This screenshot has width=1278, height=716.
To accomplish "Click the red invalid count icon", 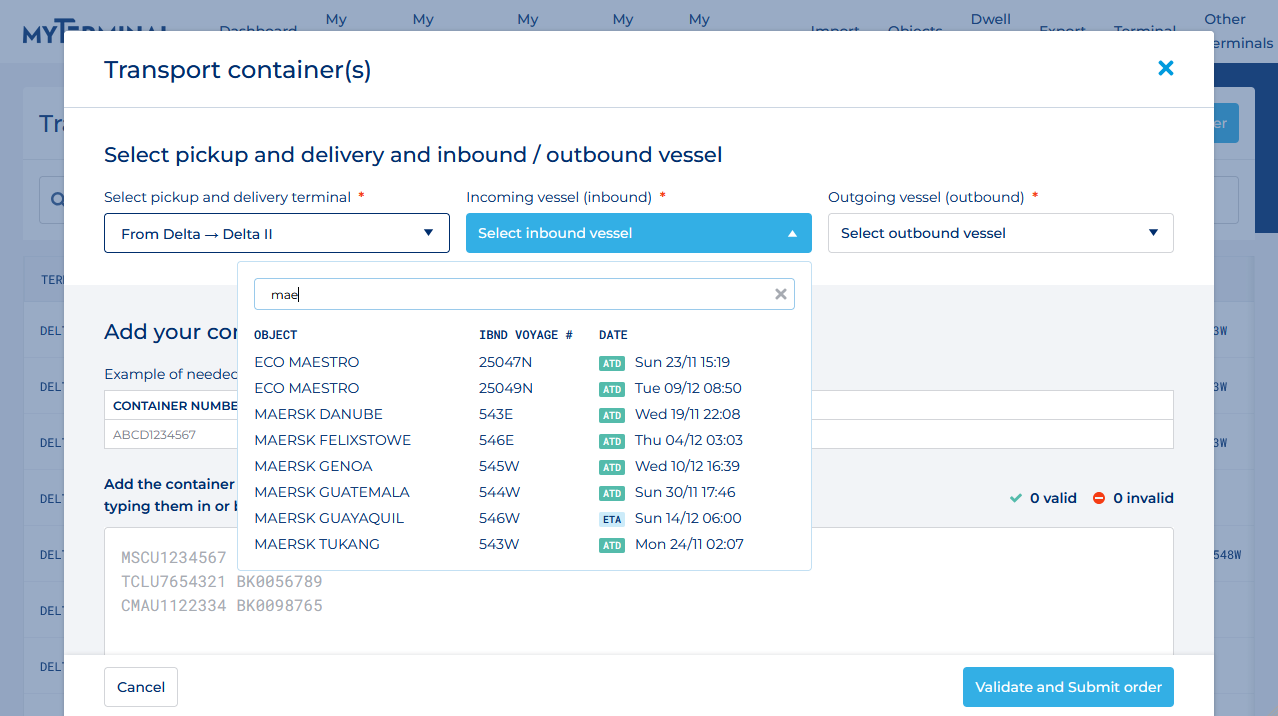I will [1099, 498].
